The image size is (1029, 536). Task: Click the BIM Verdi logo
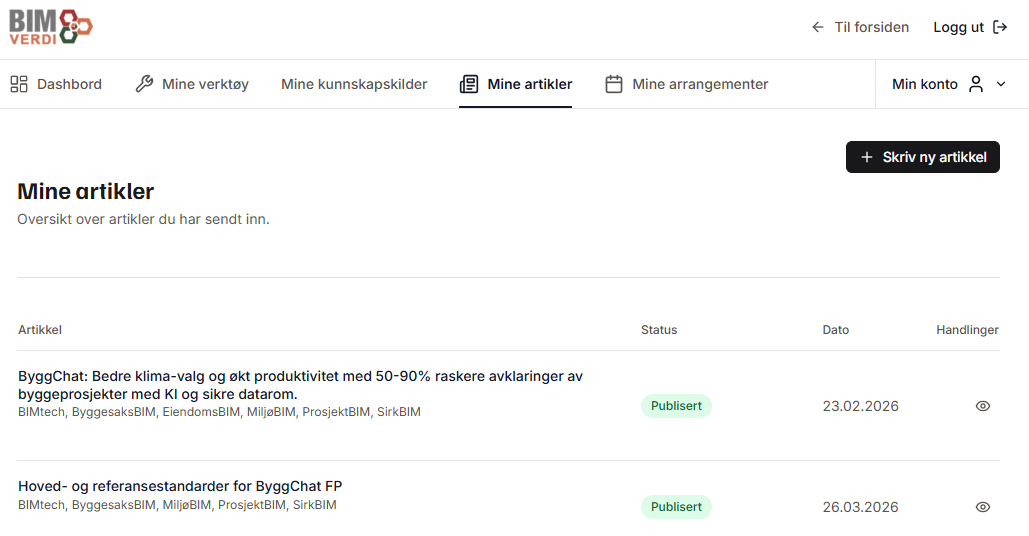coord(51,27)
